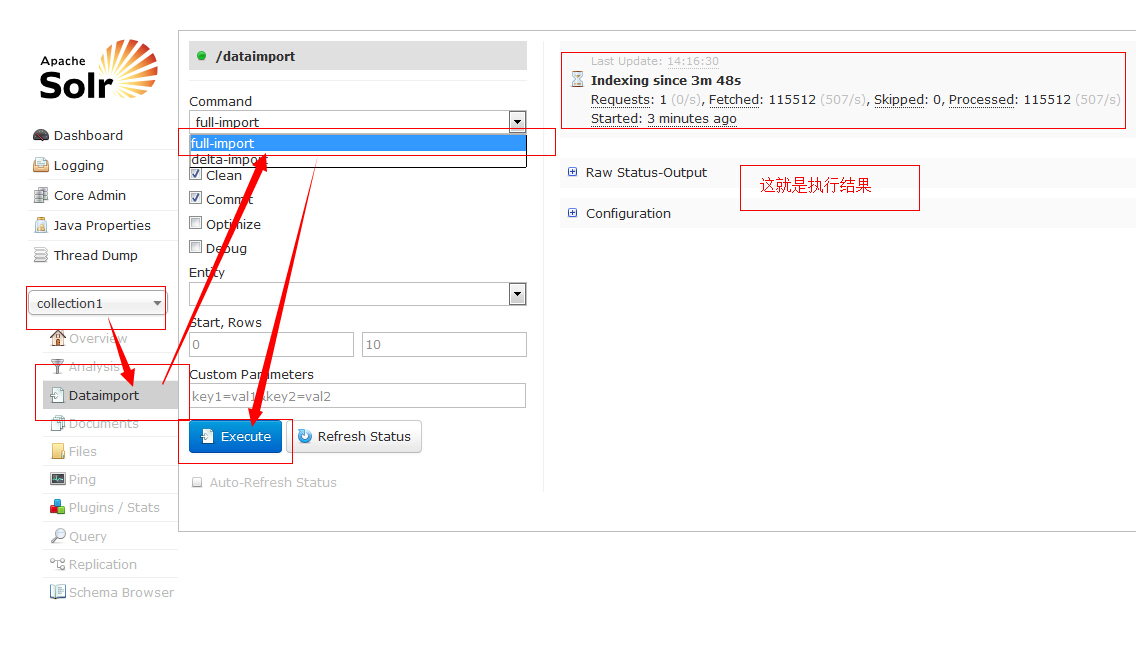Click the Custom Parameters input field
This screenshot has height=654, width=1136.
[x=358, y=395]
